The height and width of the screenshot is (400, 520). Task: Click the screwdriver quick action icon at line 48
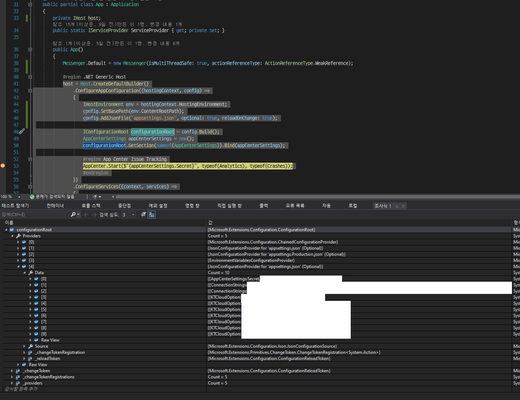pos(22,132)
